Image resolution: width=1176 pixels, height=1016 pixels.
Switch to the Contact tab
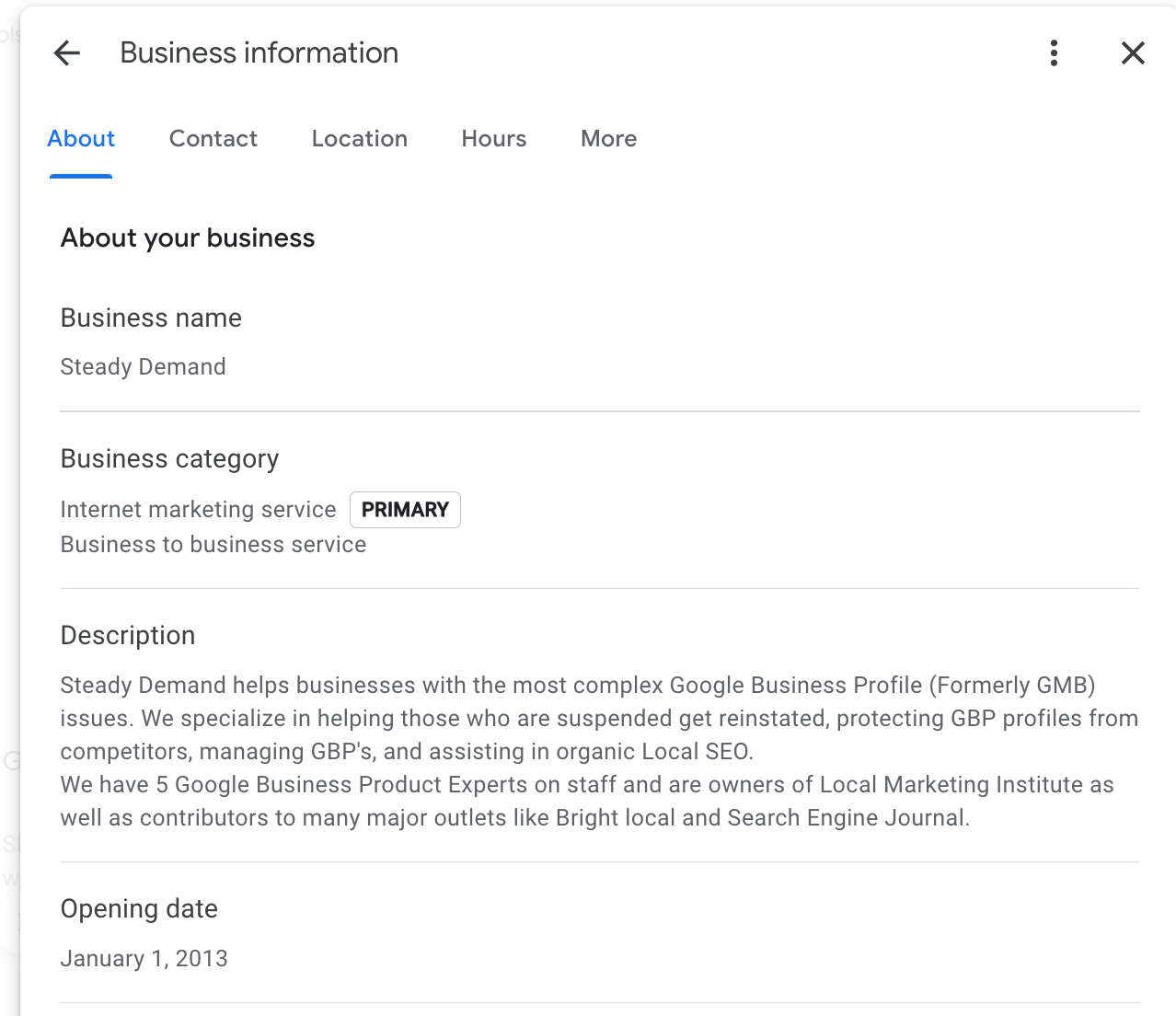click(213, 139)
